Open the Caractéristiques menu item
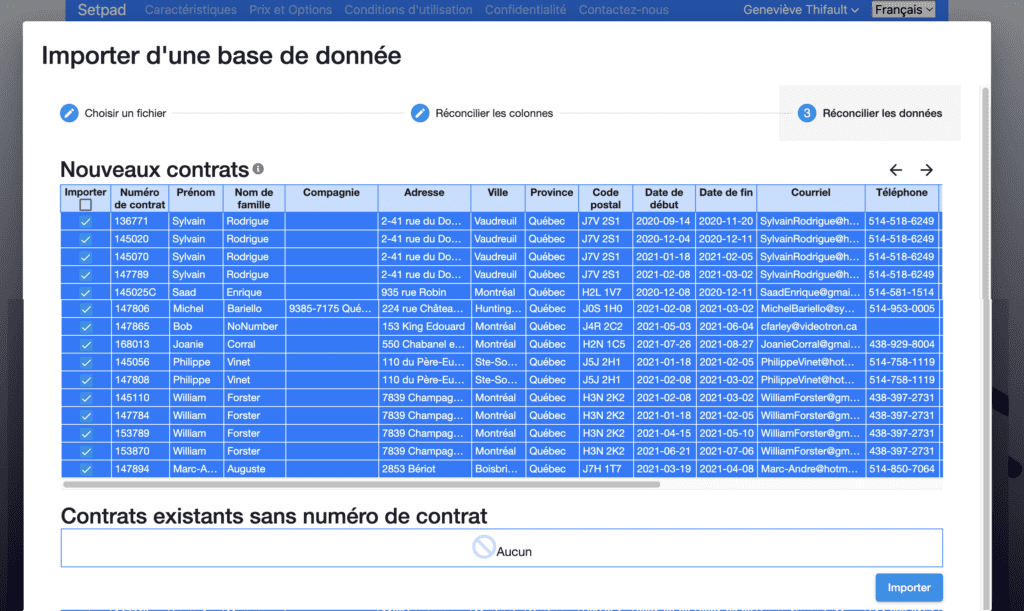This screenshot has width=1024, height=611. (x=190, y=10)
